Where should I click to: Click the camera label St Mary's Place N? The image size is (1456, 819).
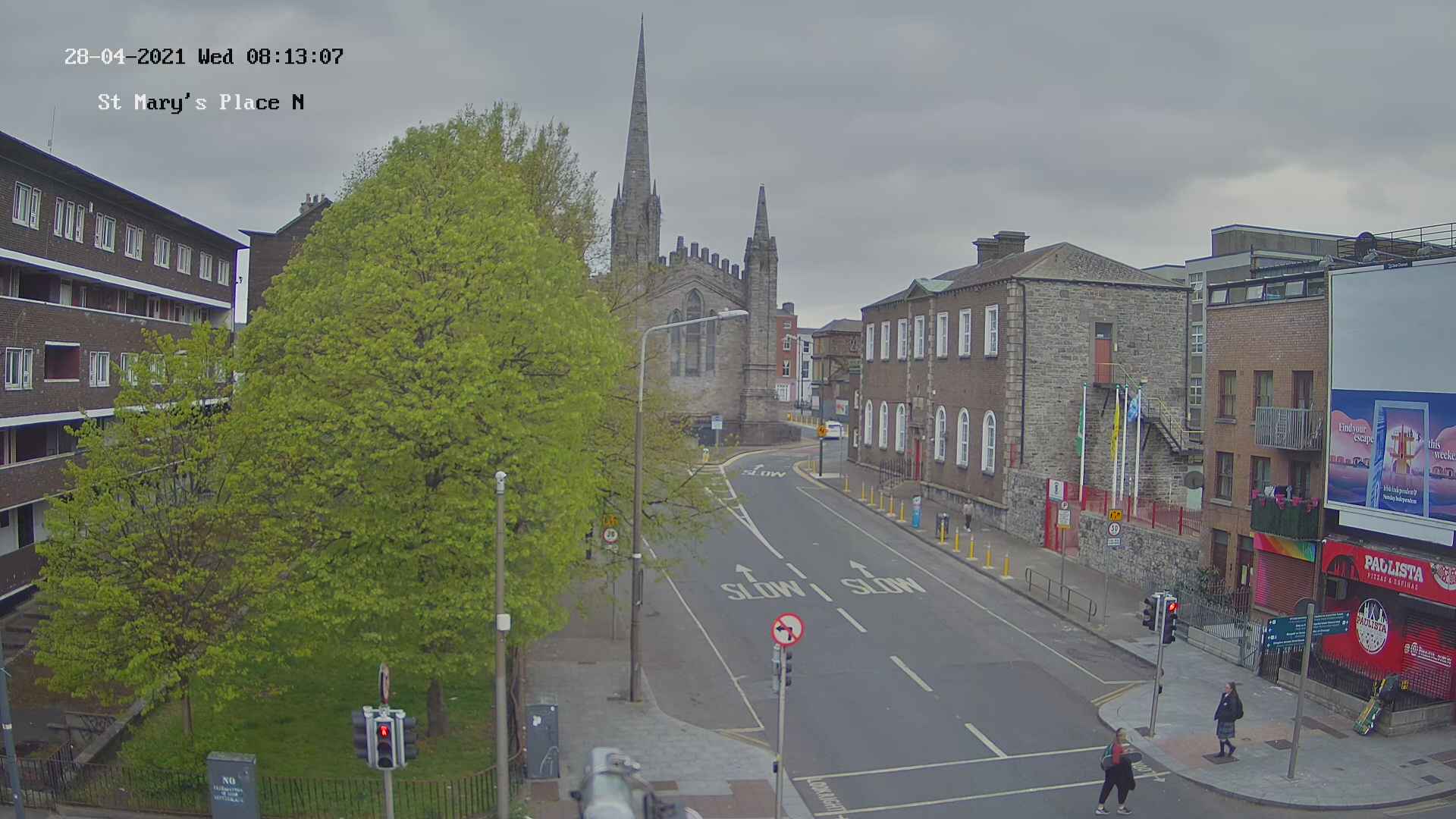point(201,102)
